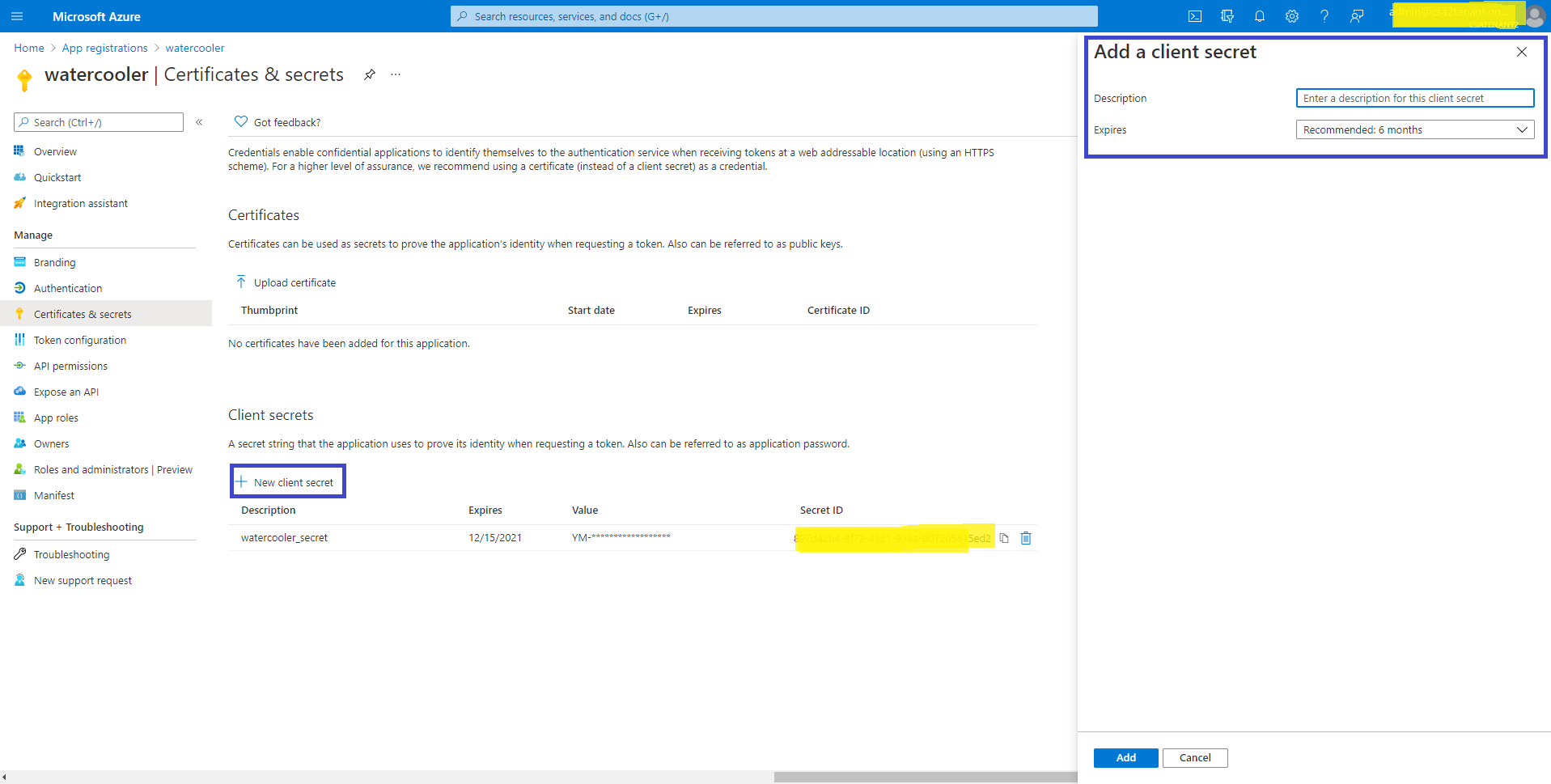The height and width of the screenshot is (784, 1551).
Task: Click the masked YM- secret value
Action: [621, 537]
